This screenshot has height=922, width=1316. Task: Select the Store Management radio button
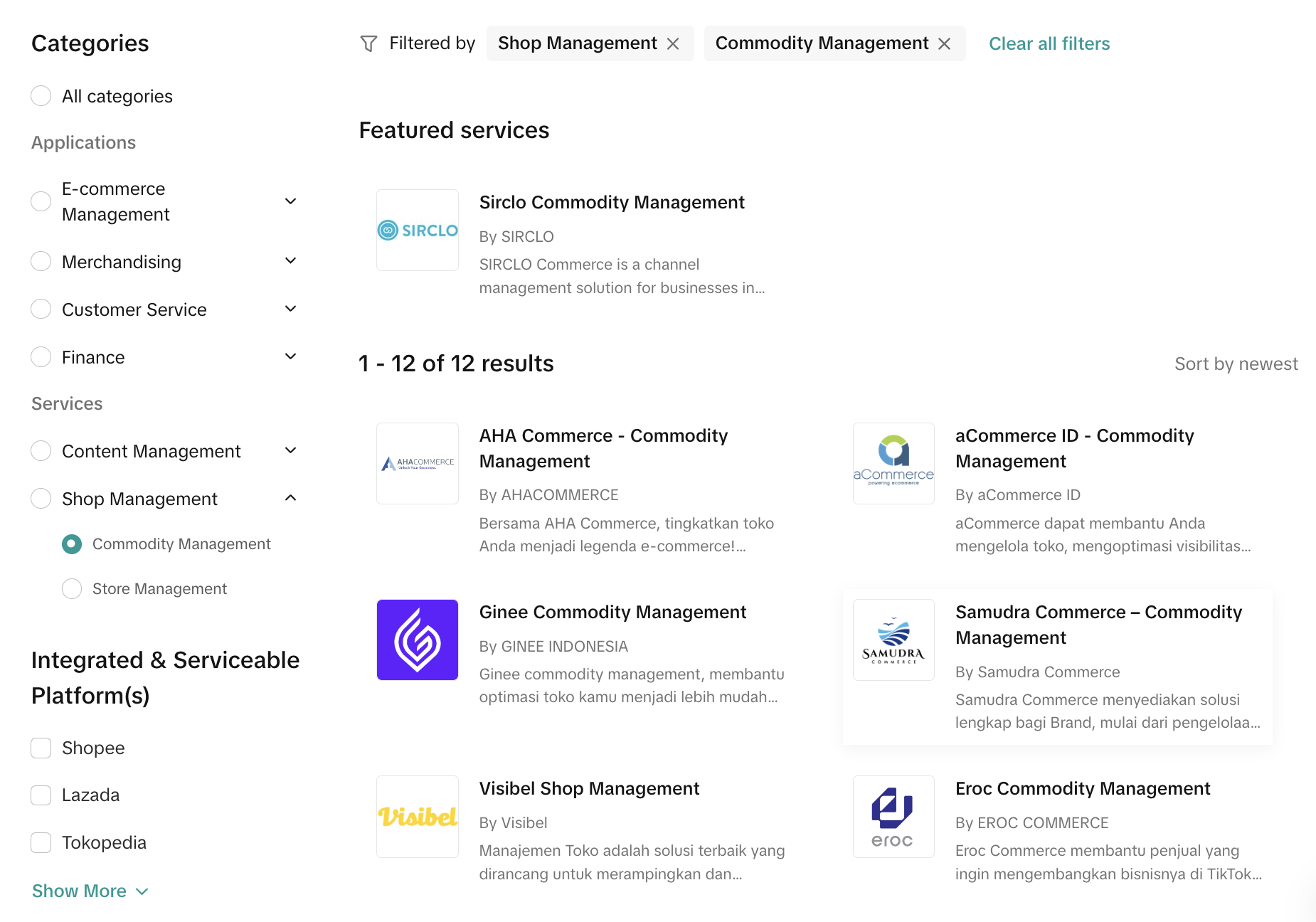(x=72, y=589)
